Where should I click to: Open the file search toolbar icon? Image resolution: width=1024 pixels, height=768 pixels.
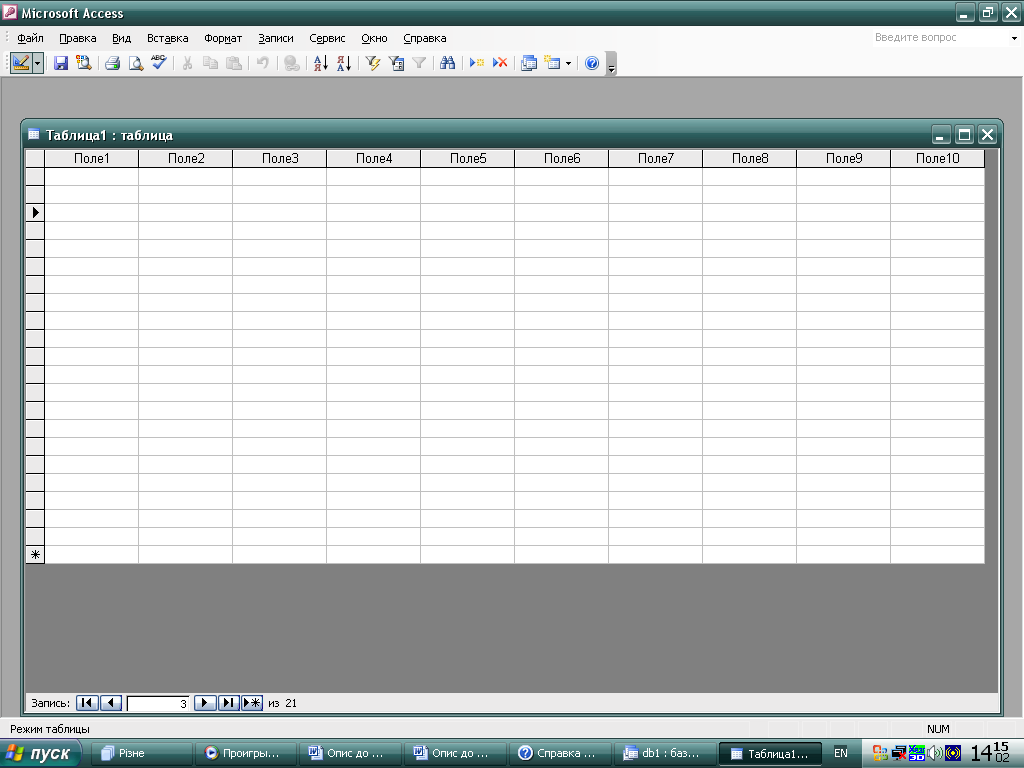pyautogui.click(x=84, y=63)
